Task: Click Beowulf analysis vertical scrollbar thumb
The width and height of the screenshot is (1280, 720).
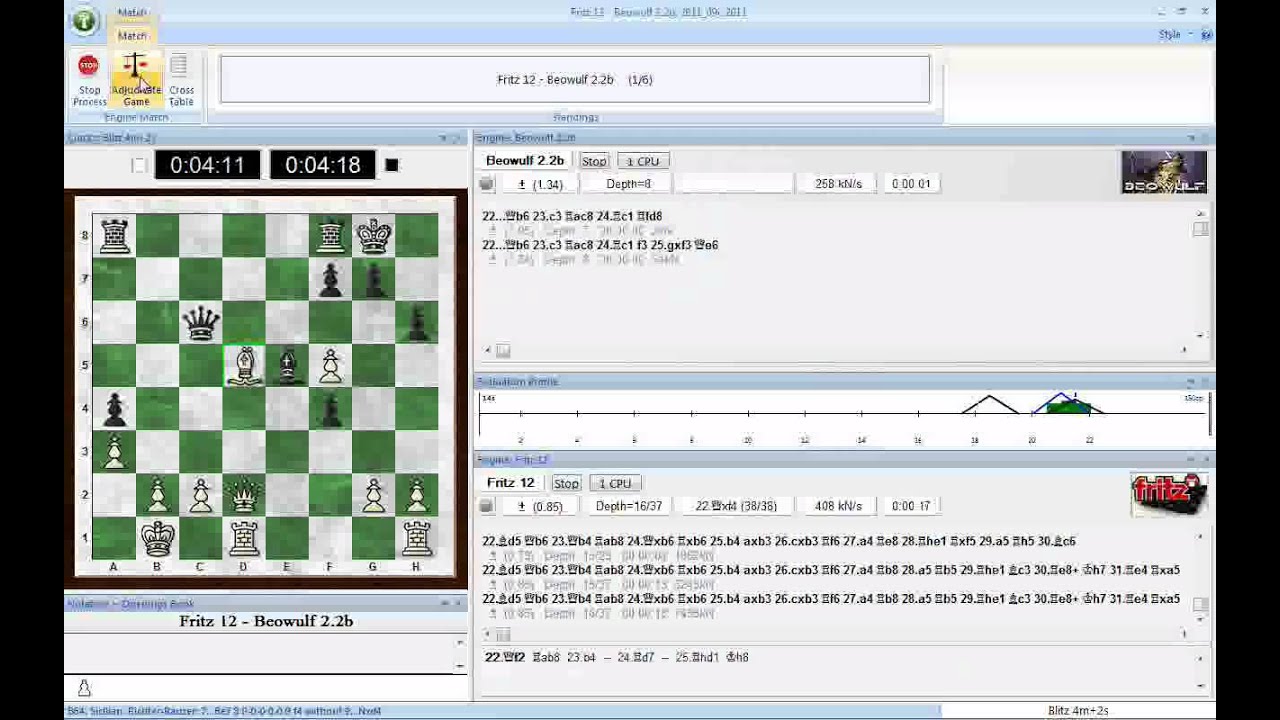Action: click(1200, 229)
